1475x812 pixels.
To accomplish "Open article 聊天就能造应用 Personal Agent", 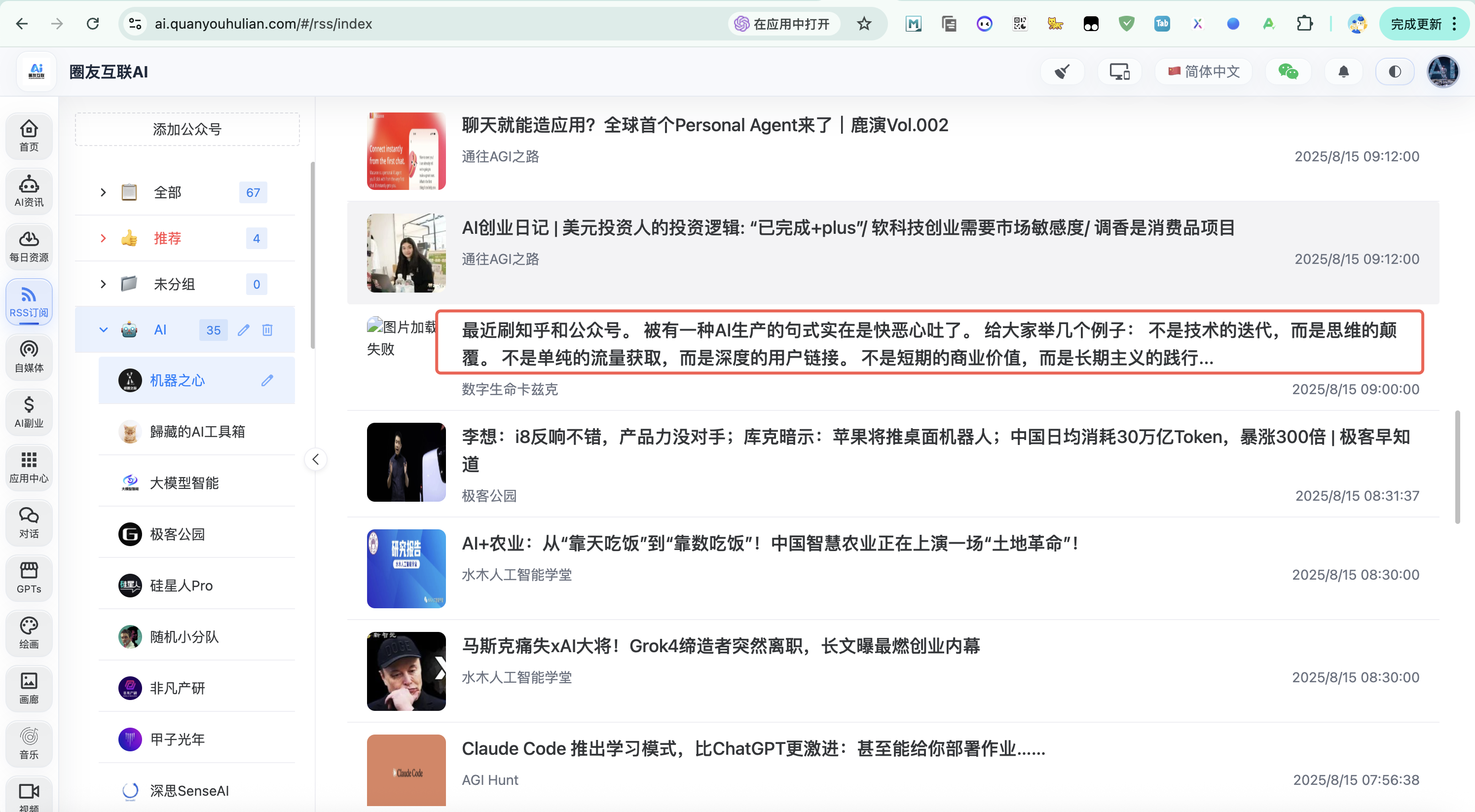I will coord(705,125).
